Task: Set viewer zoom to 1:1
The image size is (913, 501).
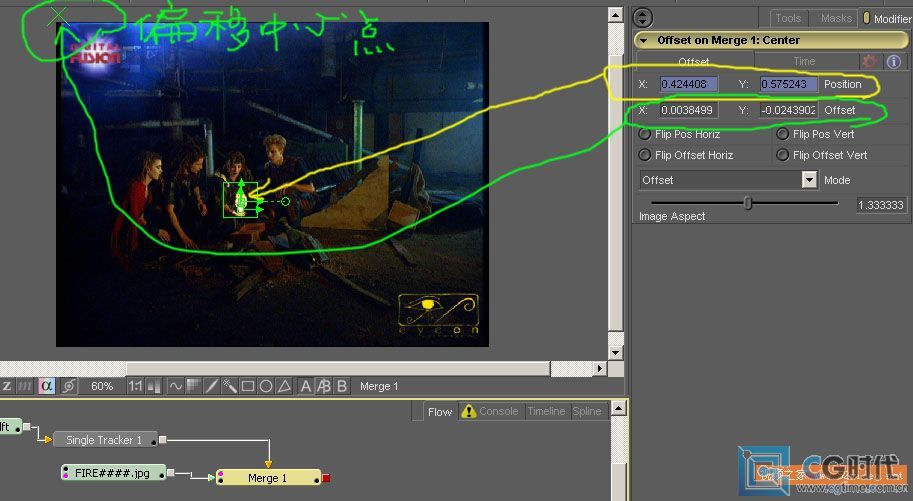Action: (135, 386)
